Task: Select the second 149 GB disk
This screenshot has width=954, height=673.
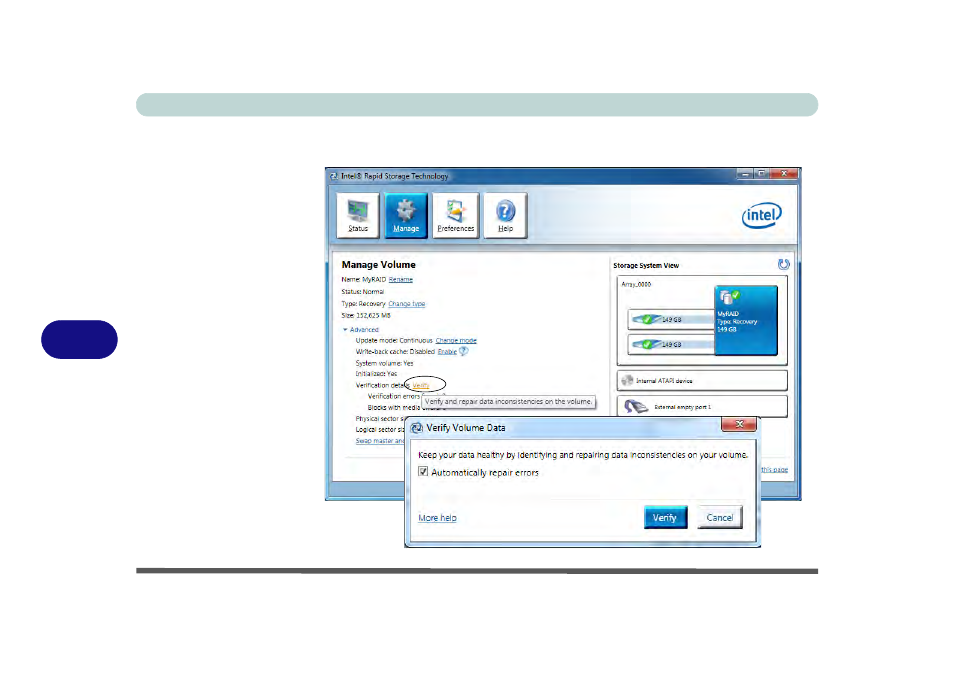Action: tap(670, 344)
